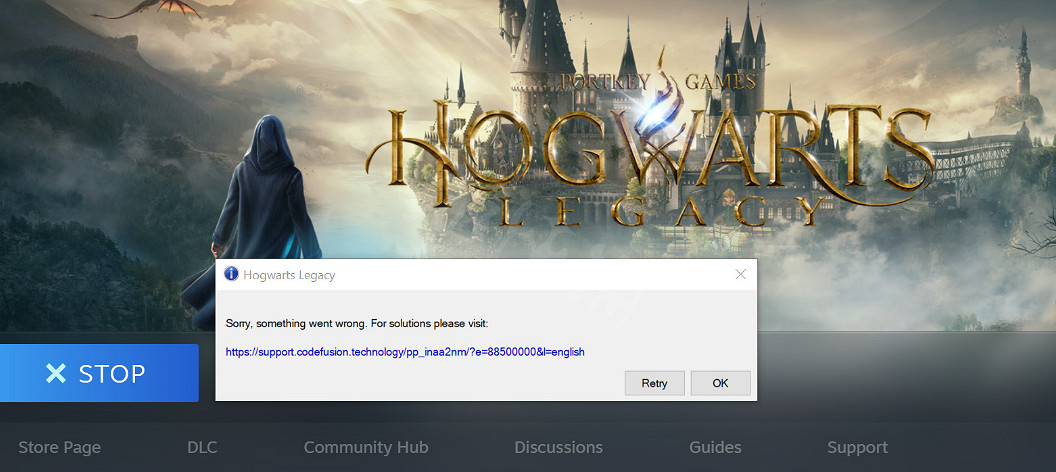Open the Guides tab
Screen dimensions: 1056x472
[715, 447]
